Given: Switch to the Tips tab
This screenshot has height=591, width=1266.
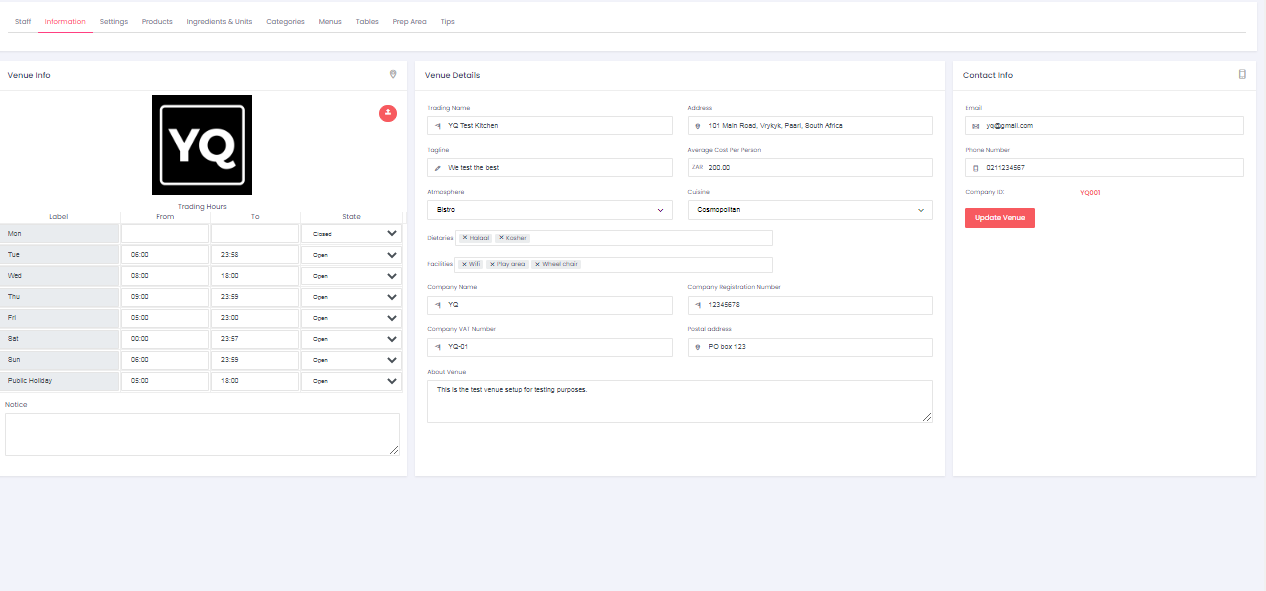Looking at the screenshot, I should click(447, 21).
